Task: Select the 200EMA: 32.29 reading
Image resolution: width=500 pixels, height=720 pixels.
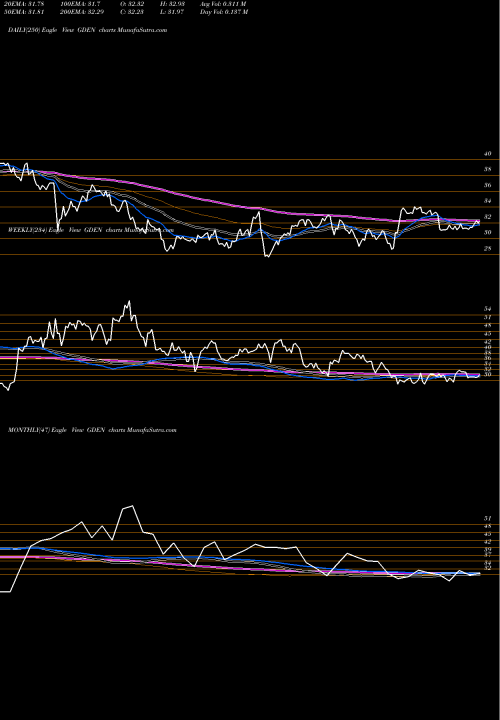Action: coord(82,12)
